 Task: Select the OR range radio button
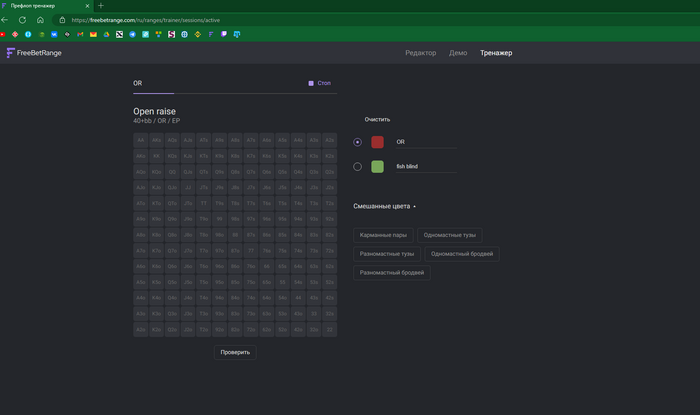point(357,142)
